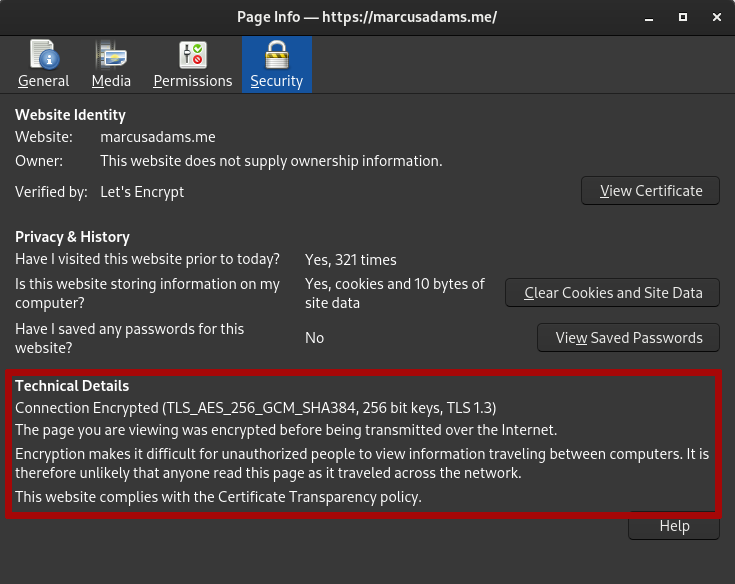
Task: Select the website name marcusadams.me
Action: click(158, 137)
